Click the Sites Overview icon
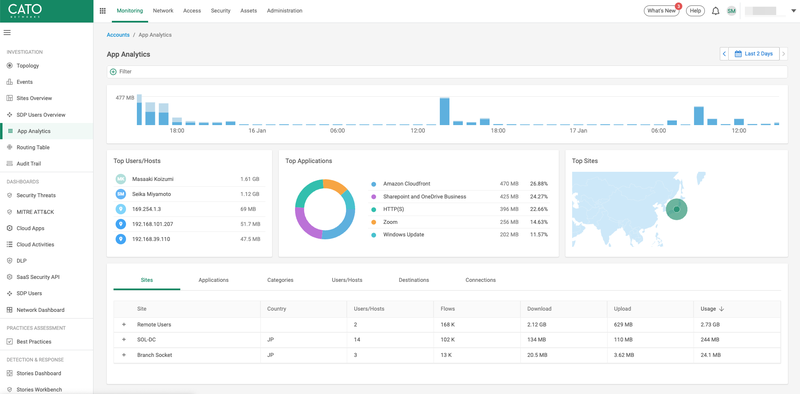Viewport: 800px width, 394px height. click(x=10, y=98)
